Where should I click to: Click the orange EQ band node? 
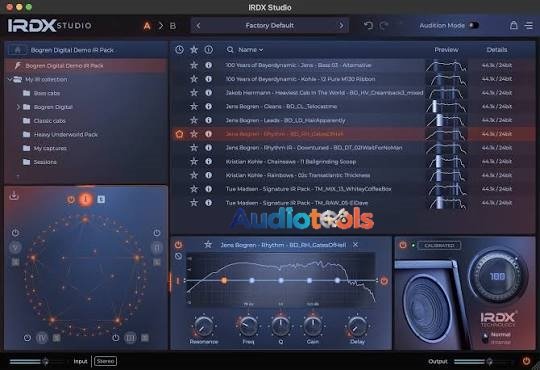(x=224, y=280)
